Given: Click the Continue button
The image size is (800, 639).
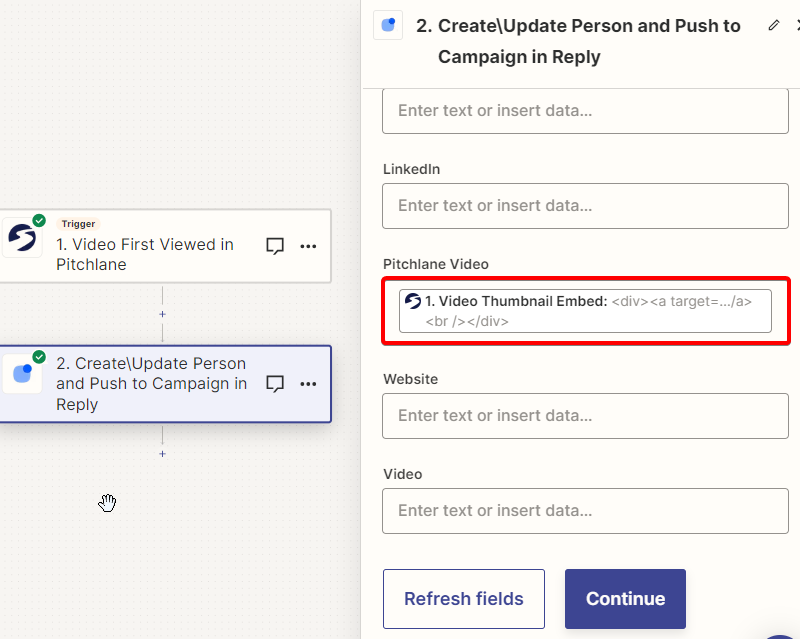Looking at the screenshot, I should click(x=625, y=599).
